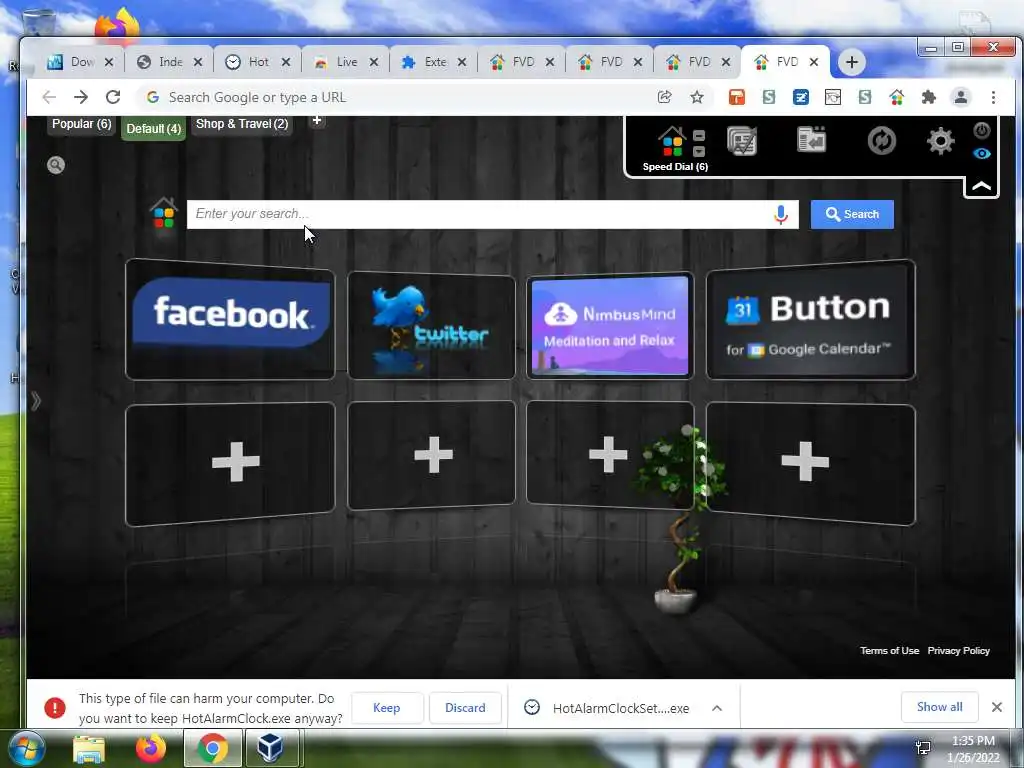Open the Button for Google Calendar dial
Image resolution: width=1024 pixels, height=768 pixels.
(x=810, y=320)
